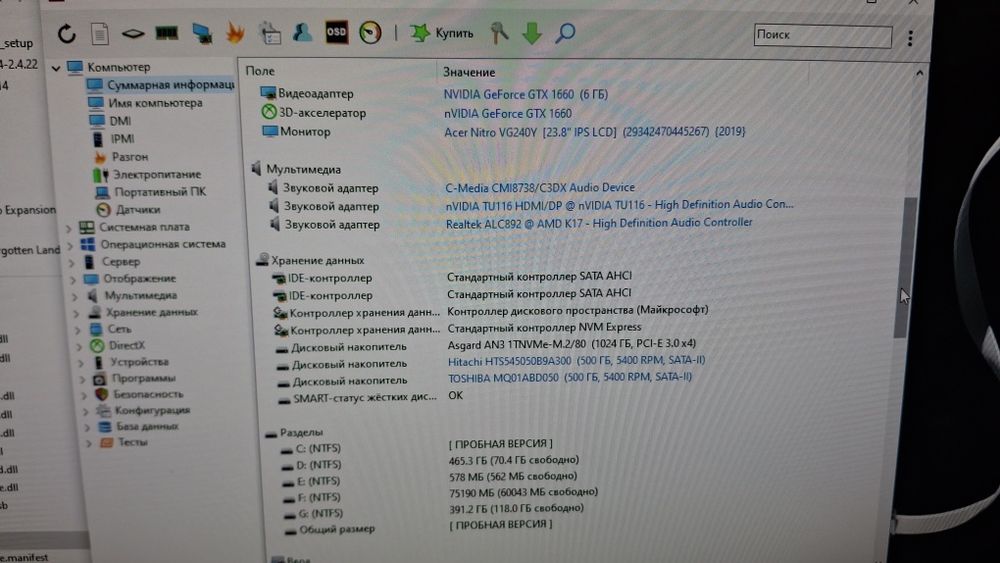1000x563 pixels.
Task: Open TOSHIBA MQ01ABD050 drive link
Action: click(x=570, y=377)
